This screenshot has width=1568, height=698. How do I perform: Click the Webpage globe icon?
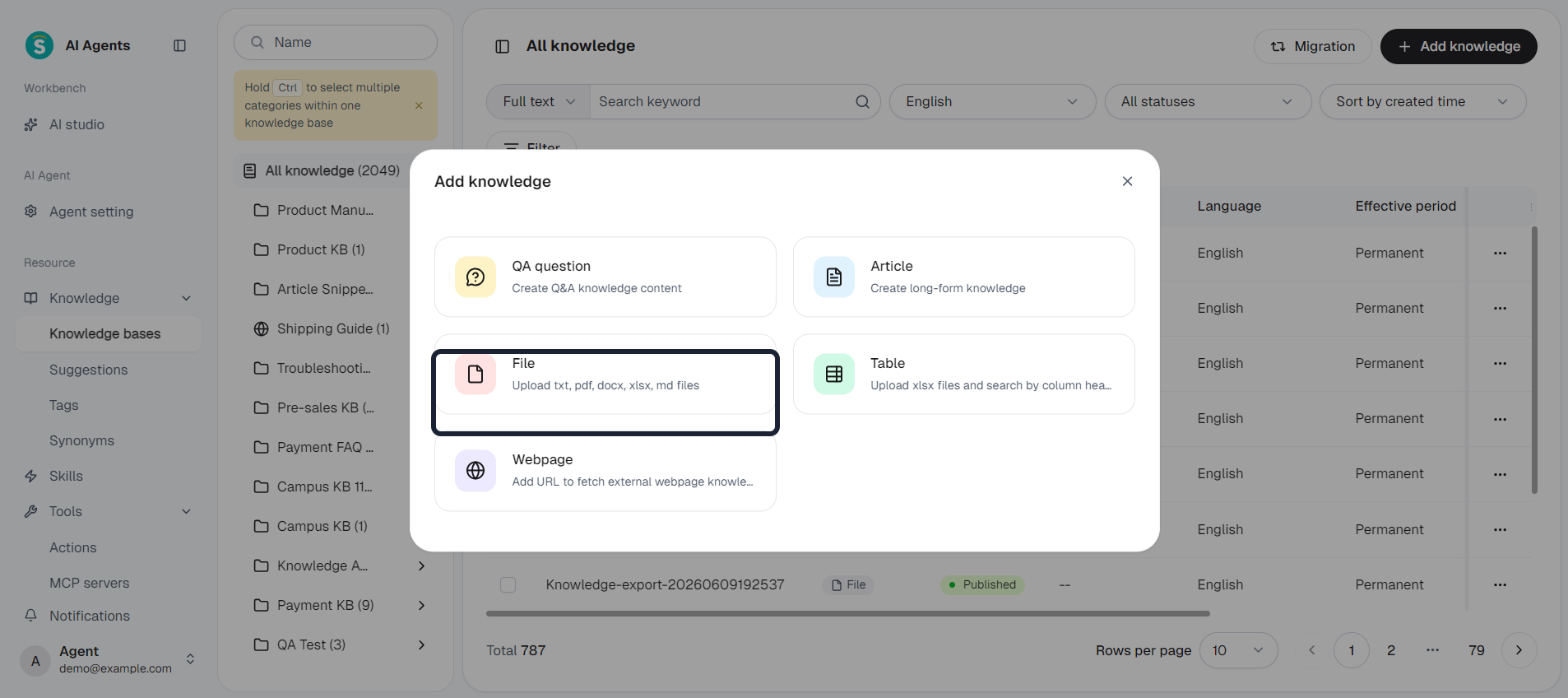pos(475,470)
